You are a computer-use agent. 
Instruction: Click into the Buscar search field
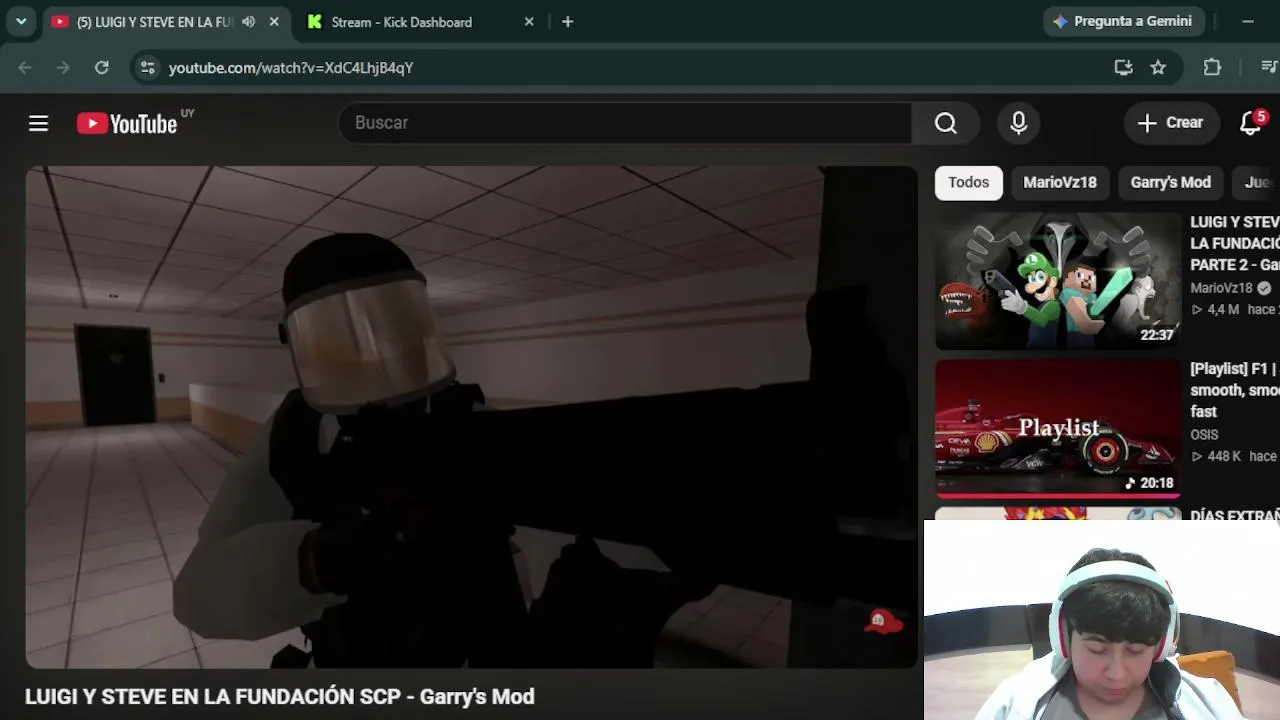click(x=625, y=123)
